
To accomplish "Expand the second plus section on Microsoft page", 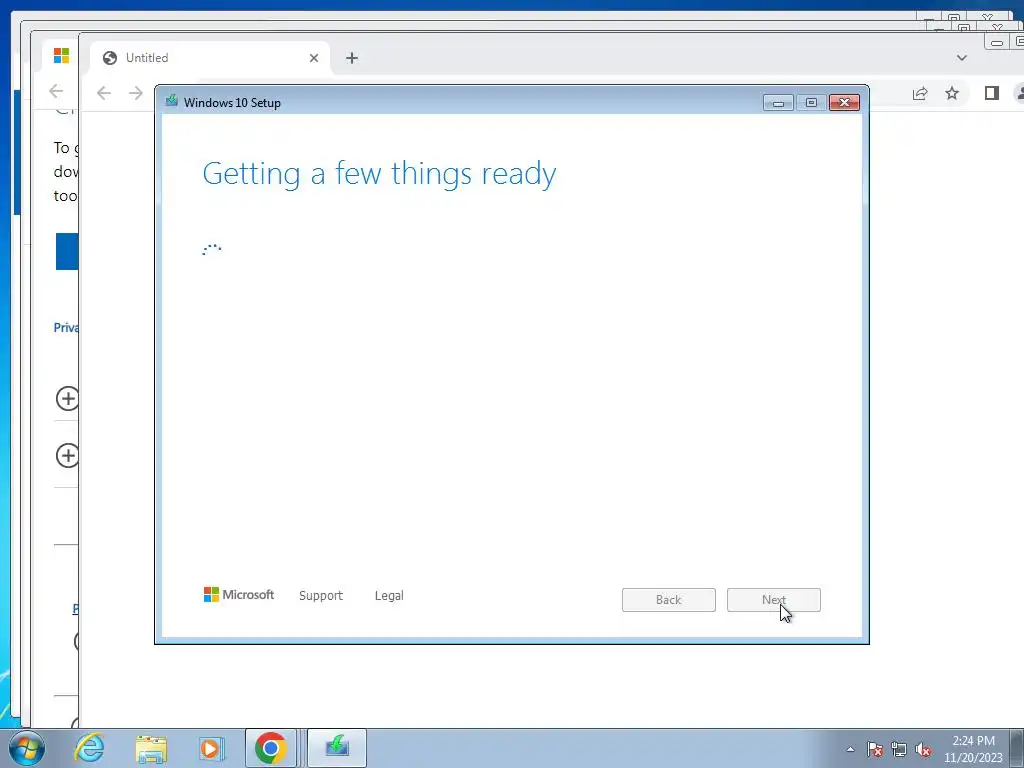I will 67,455.
